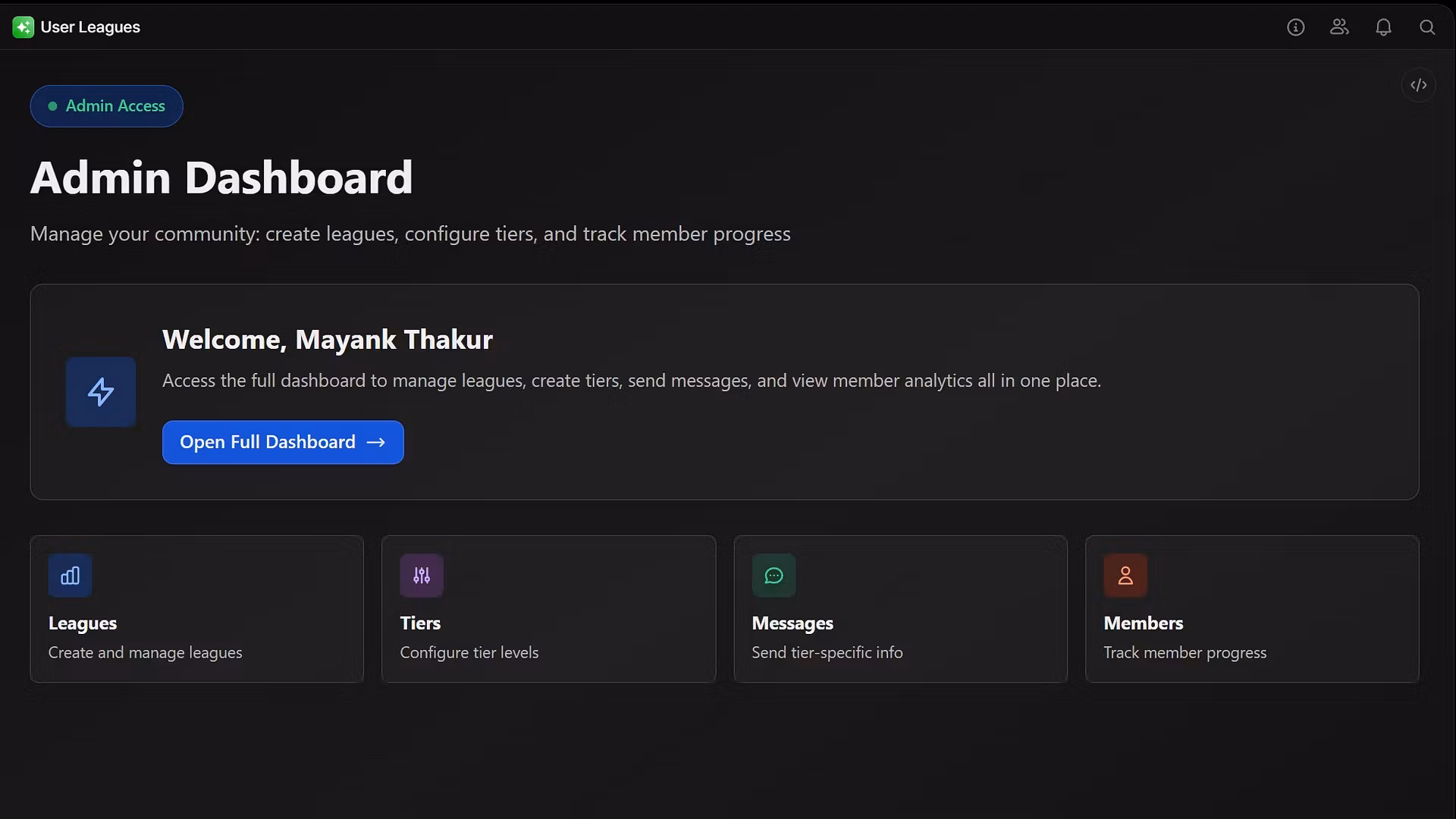The image size is (1456, 819).
Task: Open the Members card title
Action: (1143, 623)
